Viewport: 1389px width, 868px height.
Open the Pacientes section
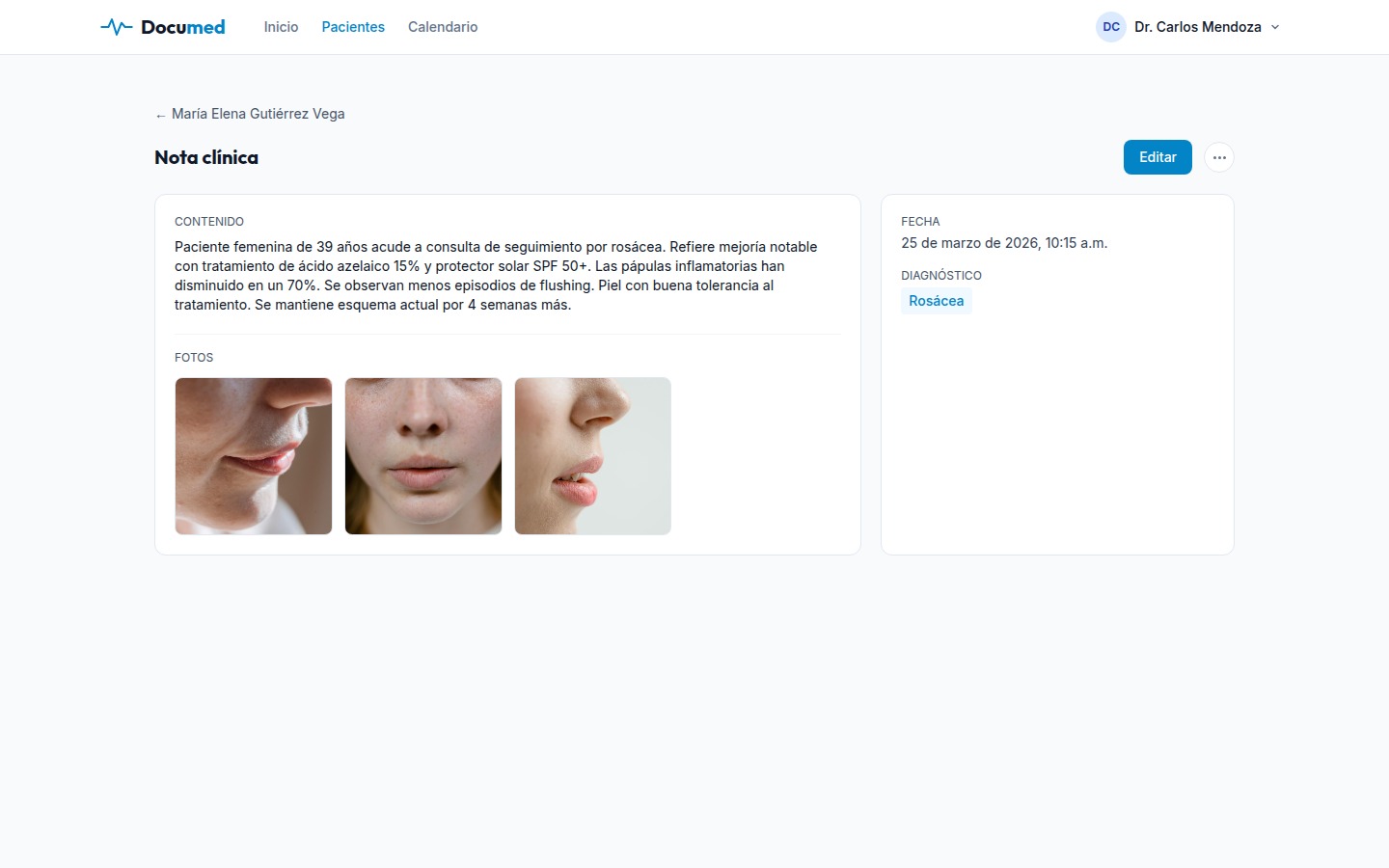tap(353, 27)
